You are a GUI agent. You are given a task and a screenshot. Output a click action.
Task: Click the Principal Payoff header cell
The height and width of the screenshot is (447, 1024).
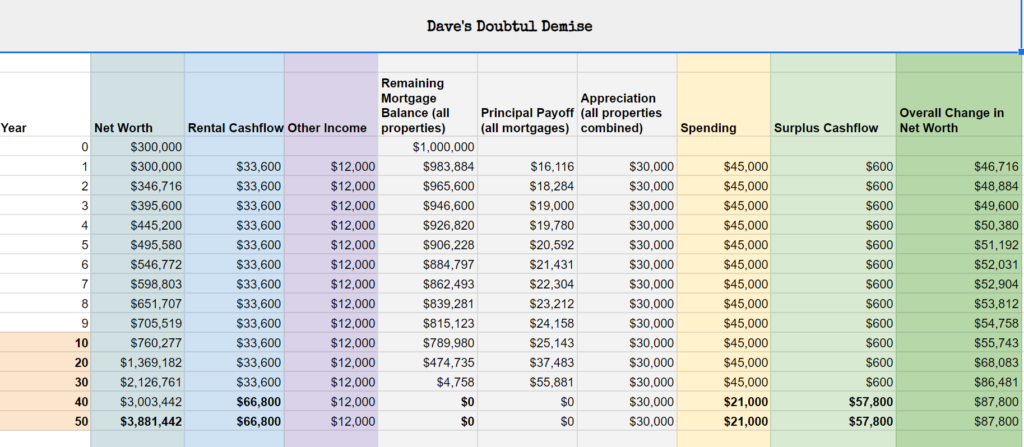[527, 120]
